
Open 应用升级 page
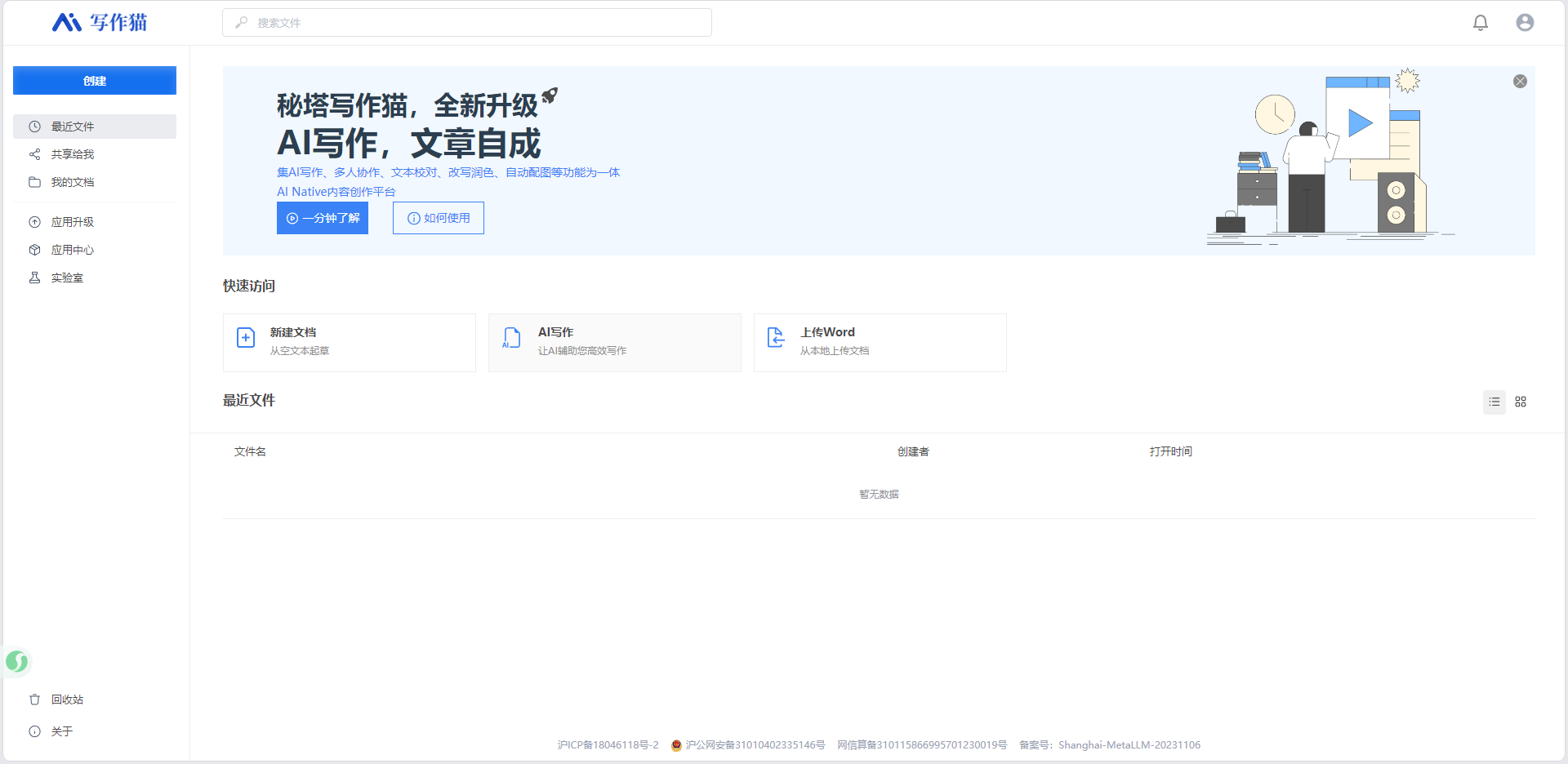72,222
